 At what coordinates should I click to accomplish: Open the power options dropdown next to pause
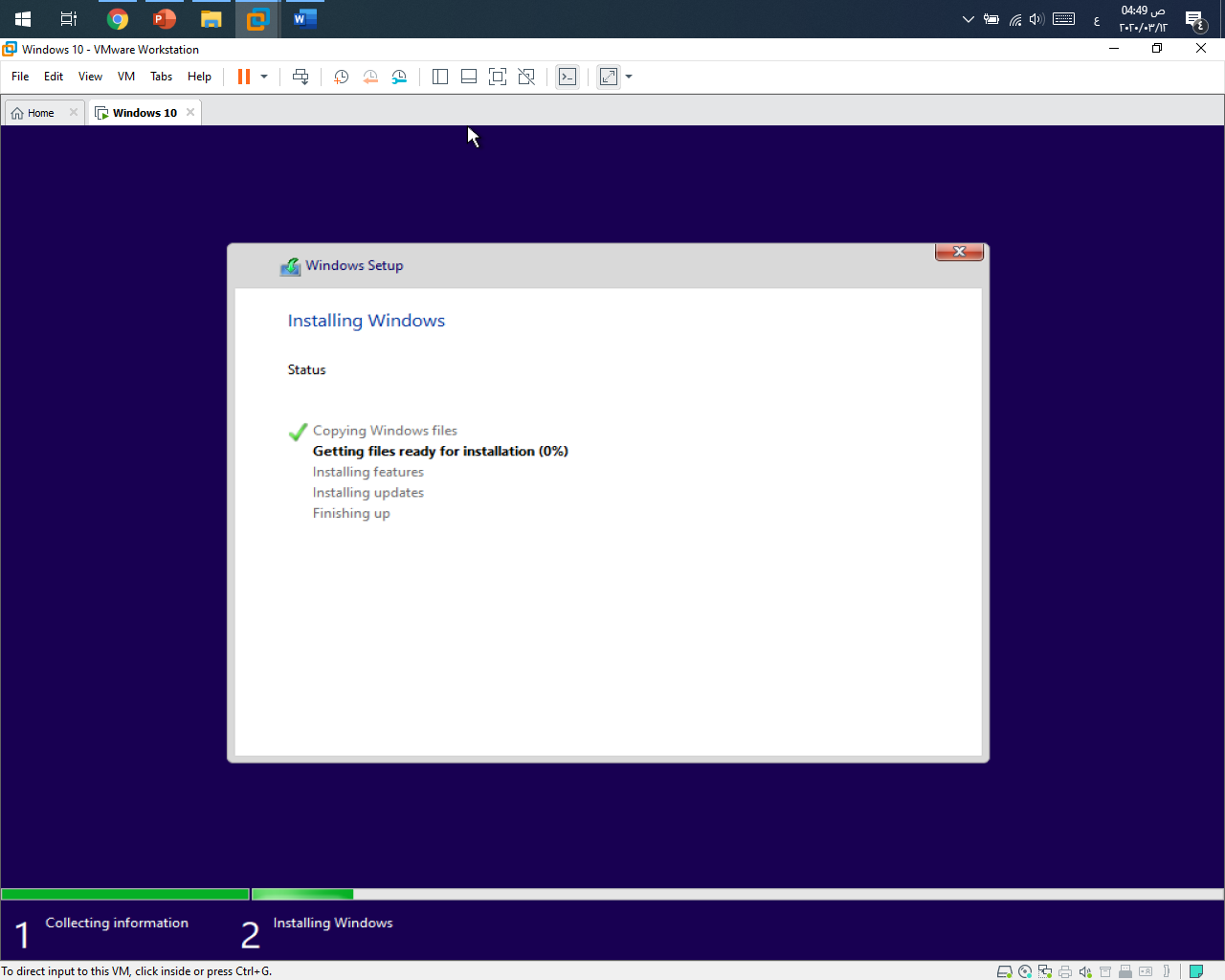coord(264,77)
